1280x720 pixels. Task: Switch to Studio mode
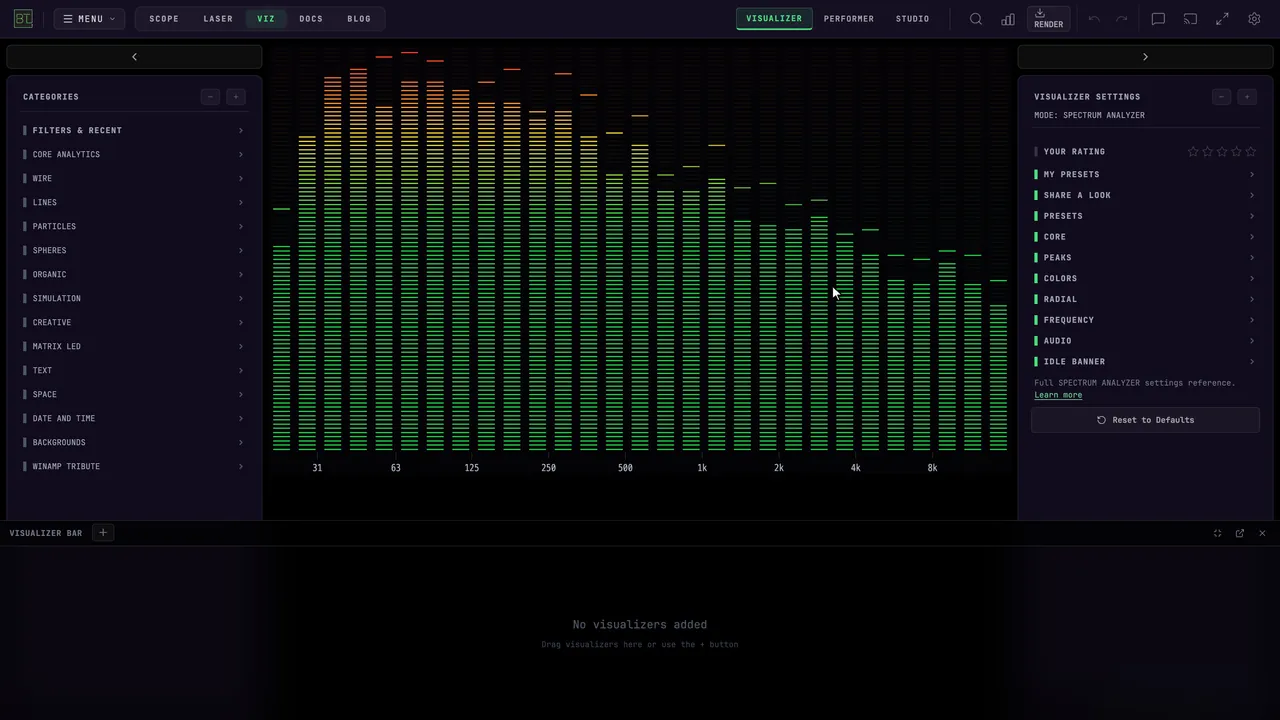913,19
